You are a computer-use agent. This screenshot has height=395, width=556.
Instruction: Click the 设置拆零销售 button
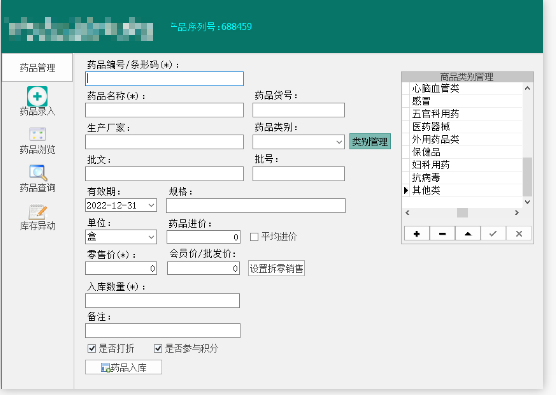coord(276,268)
